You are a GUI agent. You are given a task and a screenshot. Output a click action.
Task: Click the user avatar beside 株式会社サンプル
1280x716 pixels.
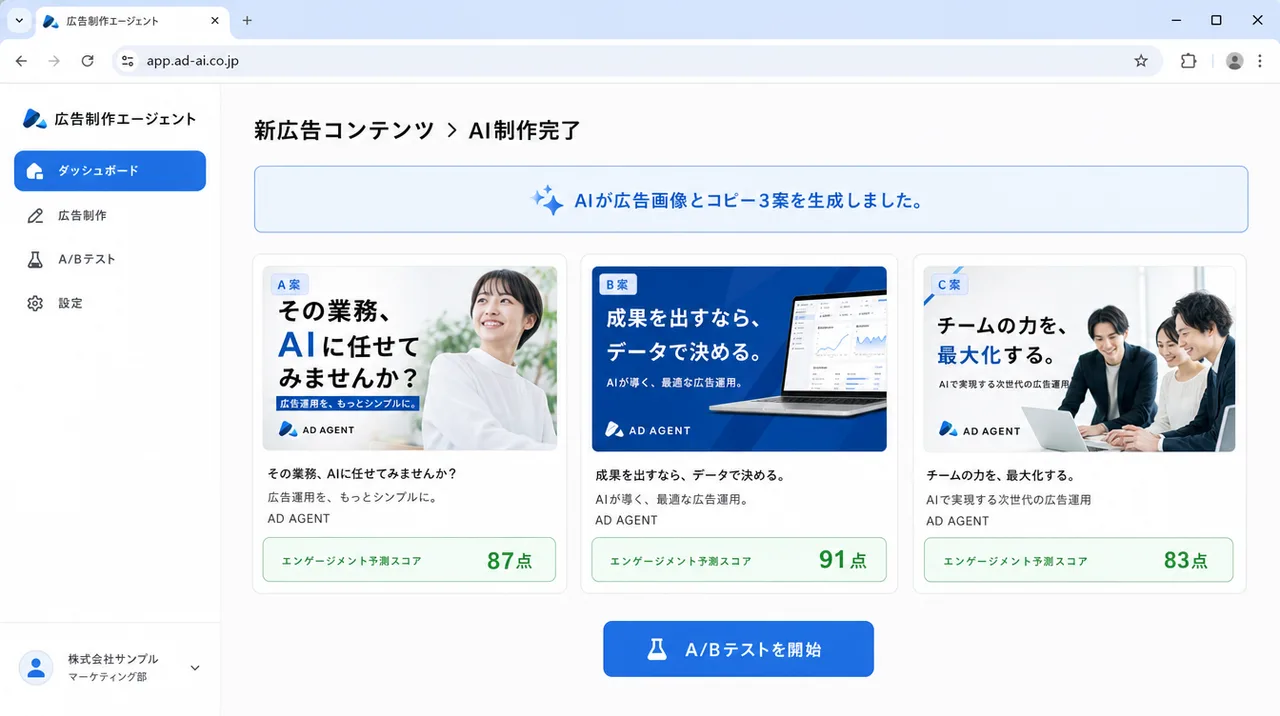point(36,668)
